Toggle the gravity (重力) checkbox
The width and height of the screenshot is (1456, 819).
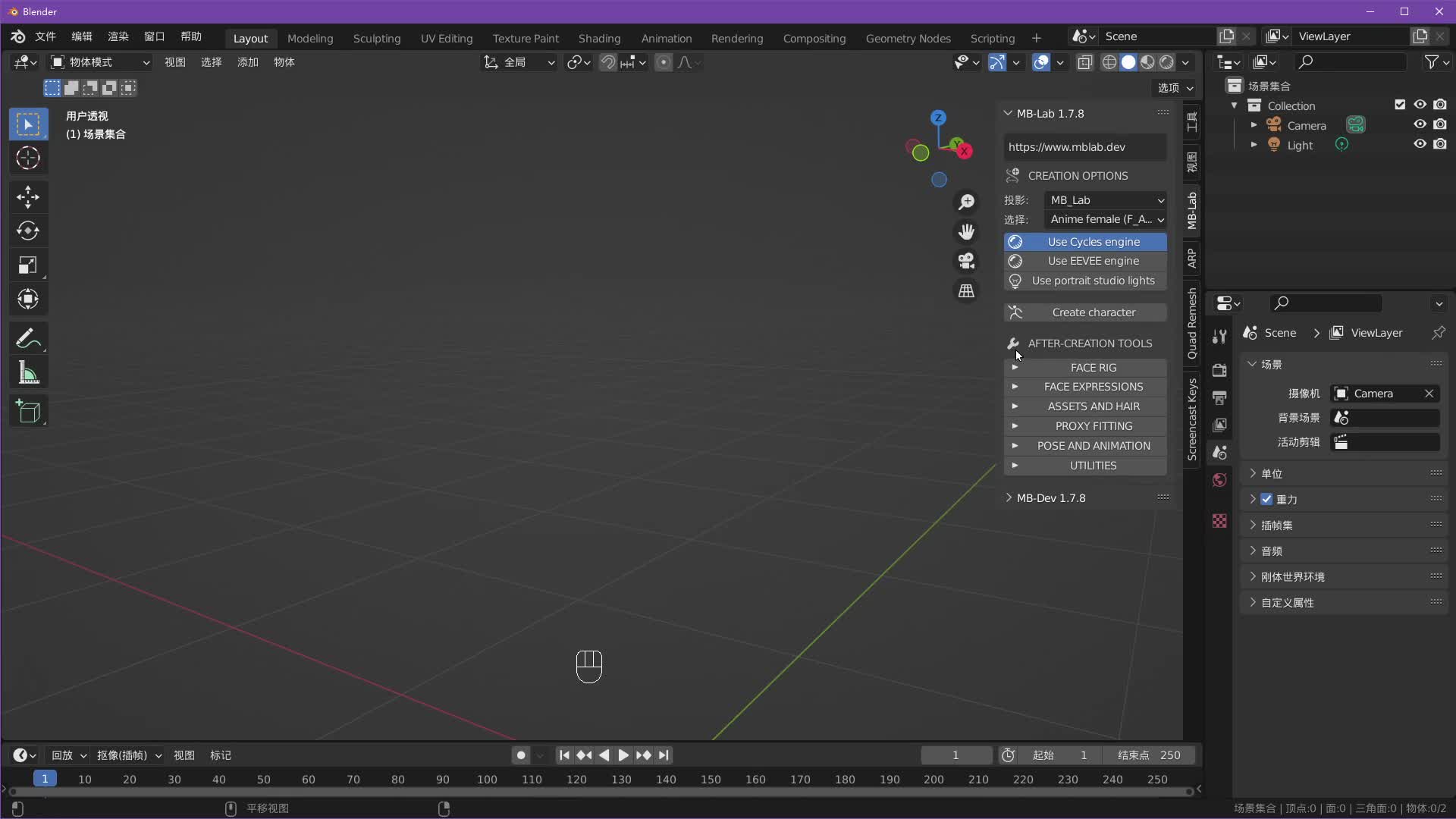click(x=1266, y=499)
